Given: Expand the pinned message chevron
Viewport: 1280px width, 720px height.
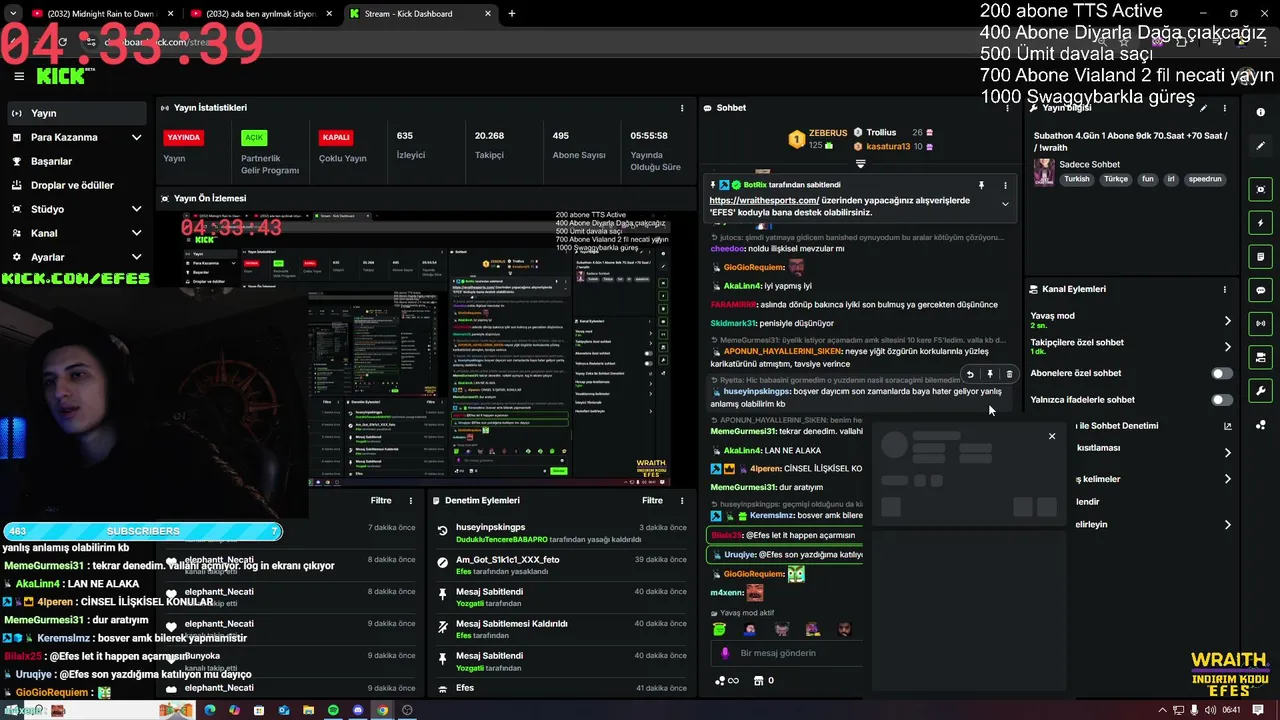Looking at the screenshot, I should 1005,204.
